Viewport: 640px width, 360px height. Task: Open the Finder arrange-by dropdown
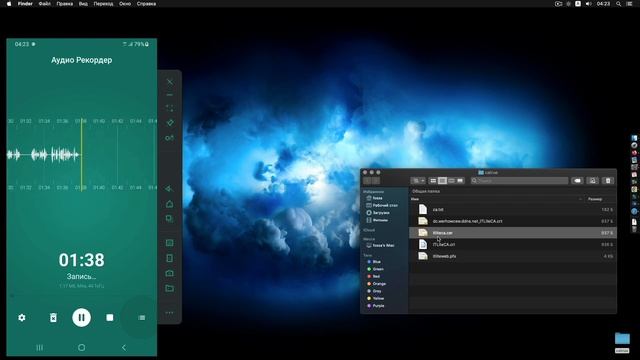pos(418,180)
